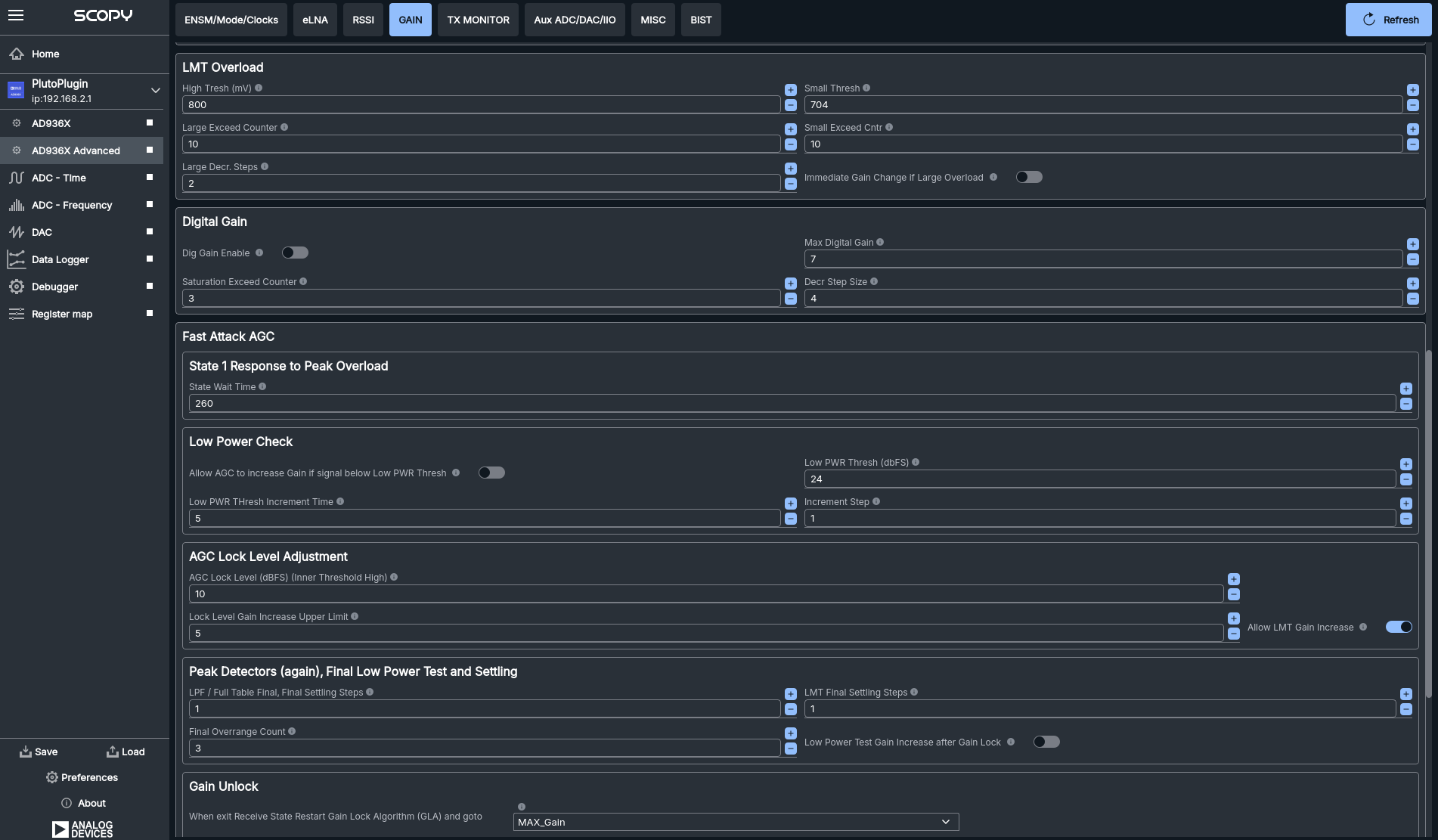The image size is (1438, 840).
Task: Click the Refresh button
Action: pyautogui.click(x=1389, y=20)
